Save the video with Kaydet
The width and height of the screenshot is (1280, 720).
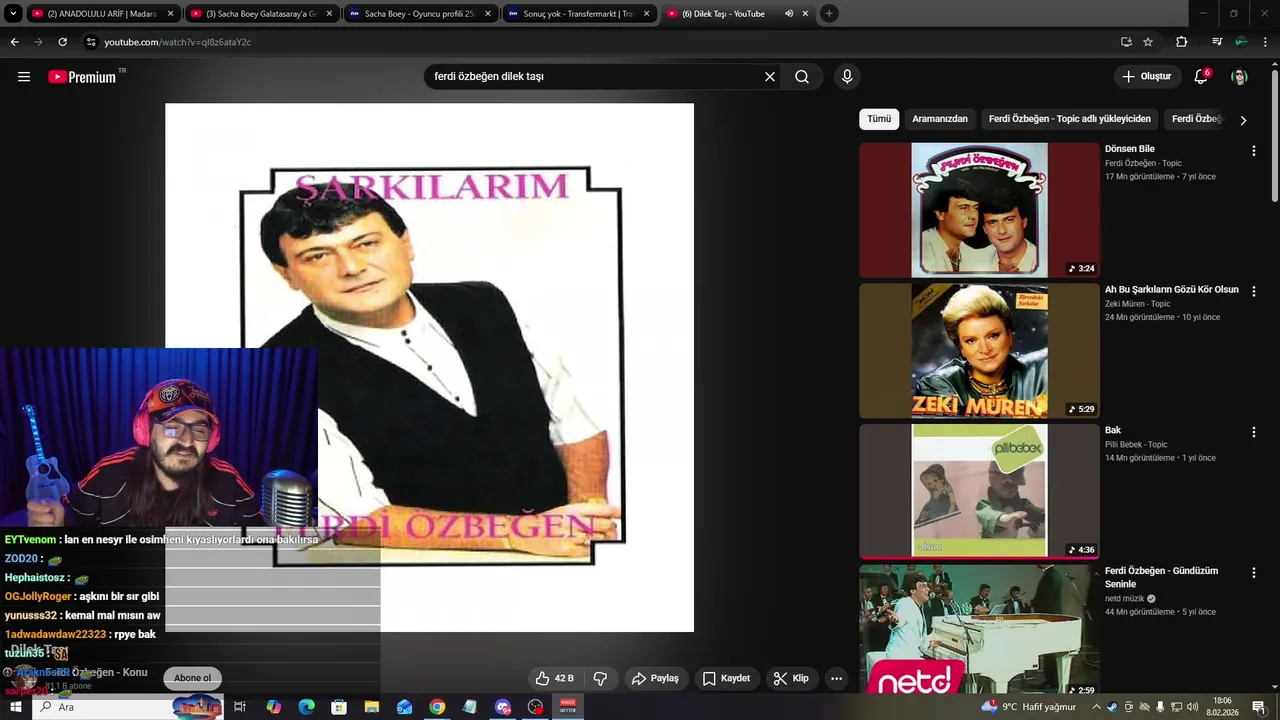click(x=726, y=678)
